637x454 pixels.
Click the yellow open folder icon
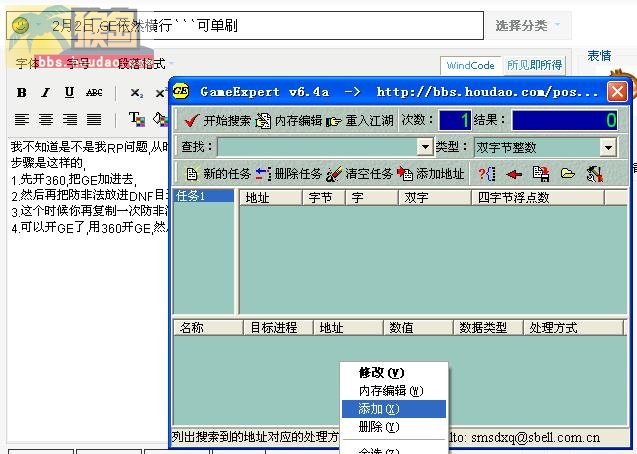pyautogui.click(x=568, y=174)
